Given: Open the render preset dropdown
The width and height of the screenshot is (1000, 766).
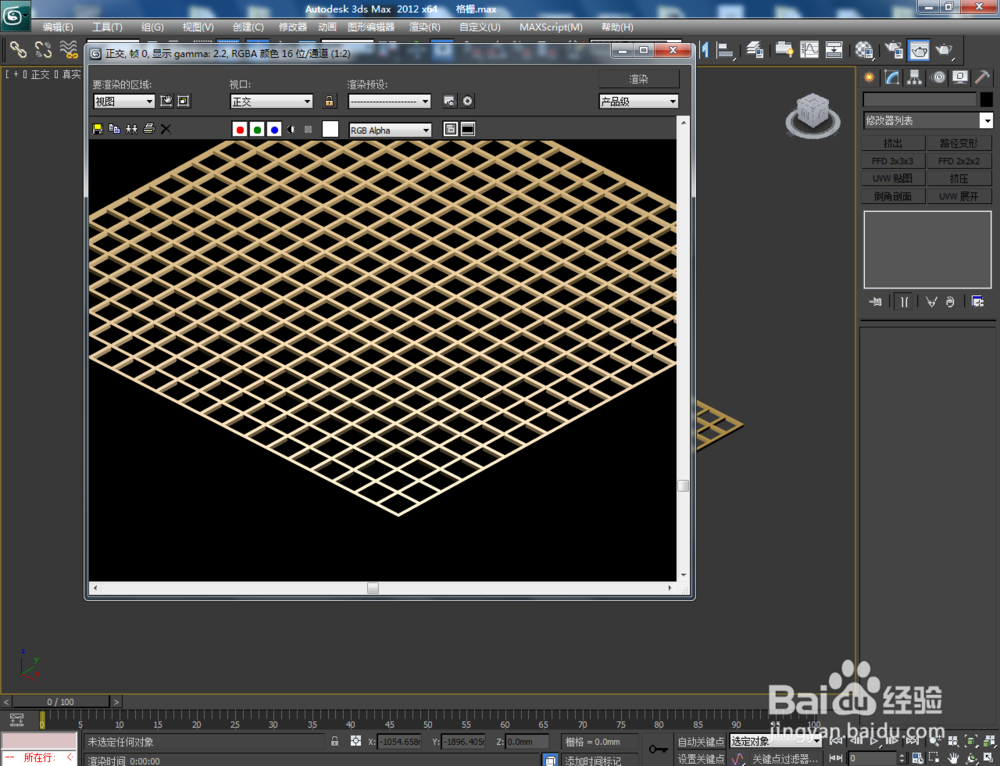Looking at the screenshot, I should click(389, 101).
